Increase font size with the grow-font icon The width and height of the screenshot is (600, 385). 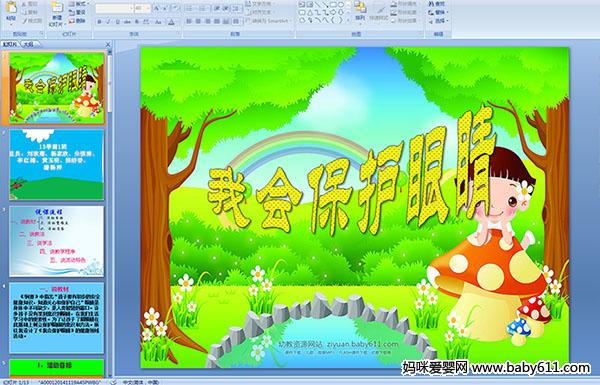click(x=157, y=8)
